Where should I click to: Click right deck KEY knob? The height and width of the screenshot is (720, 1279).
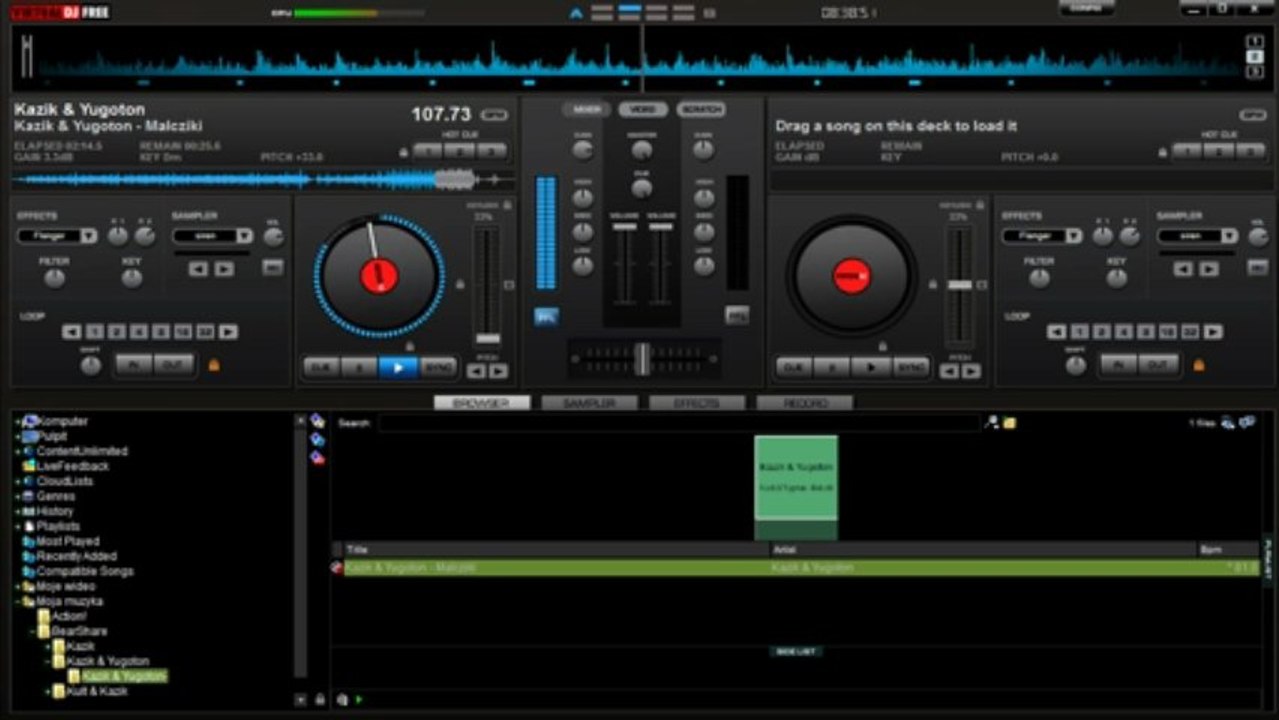pos(1117,279)
